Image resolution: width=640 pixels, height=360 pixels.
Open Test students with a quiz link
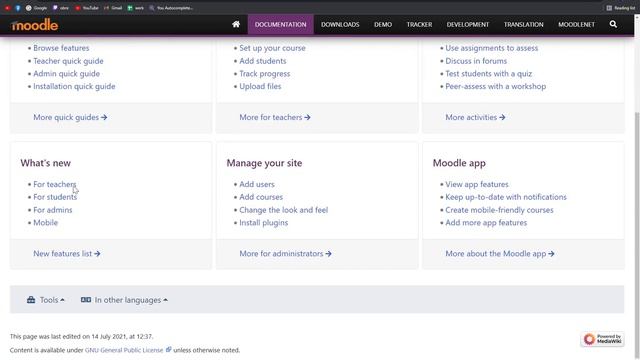click(x=489, y=73)
